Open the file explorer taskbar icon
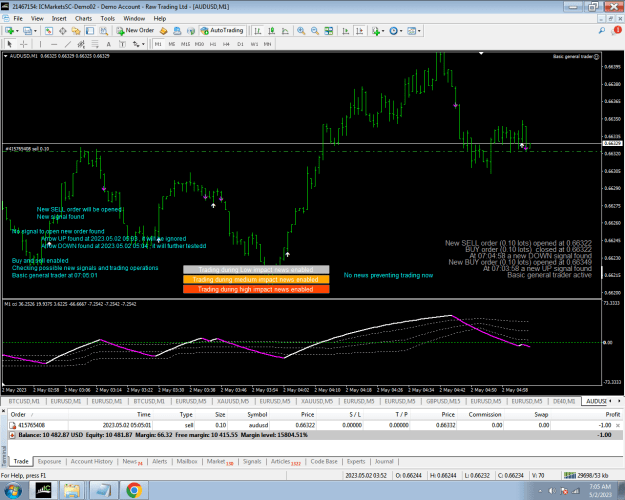 (72, 490)
